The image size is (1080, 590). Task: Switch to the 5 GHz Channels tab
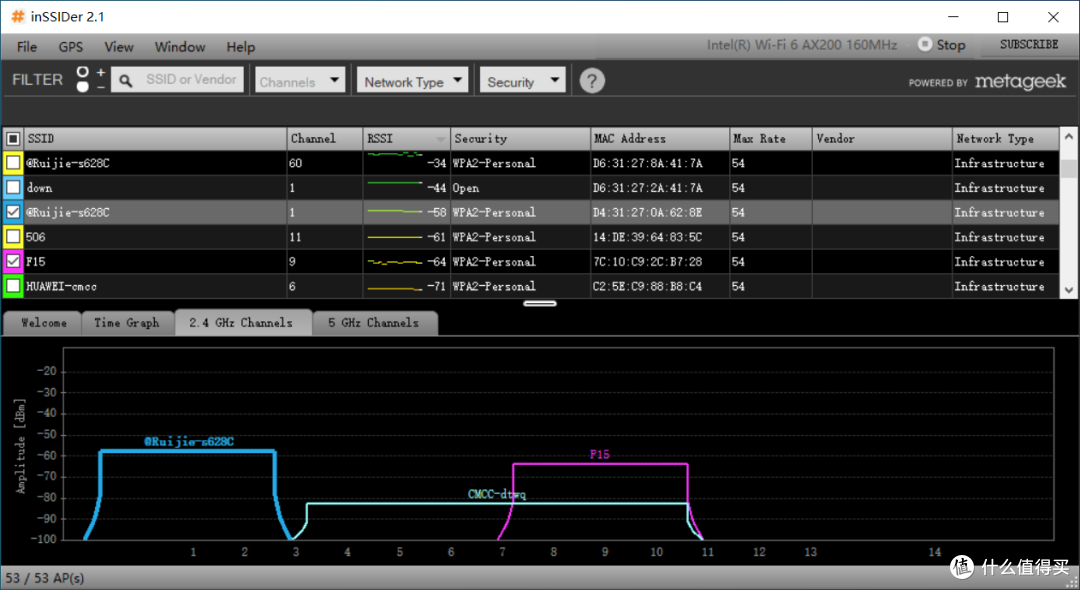click(374, 323)
